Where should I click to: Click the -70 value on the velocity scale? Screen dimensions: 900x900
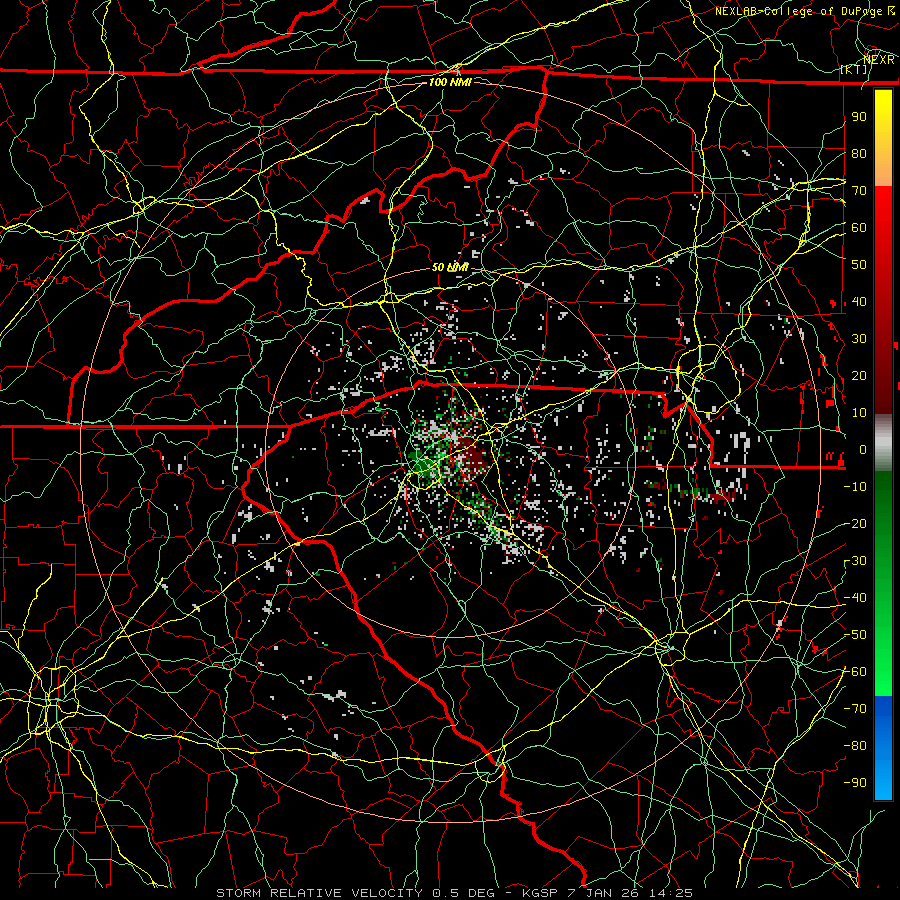click(x=855, y=709)
